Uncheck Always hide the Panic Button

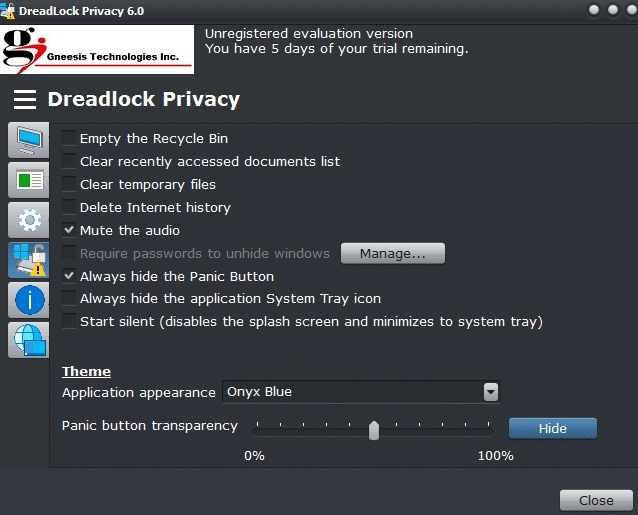69,276
